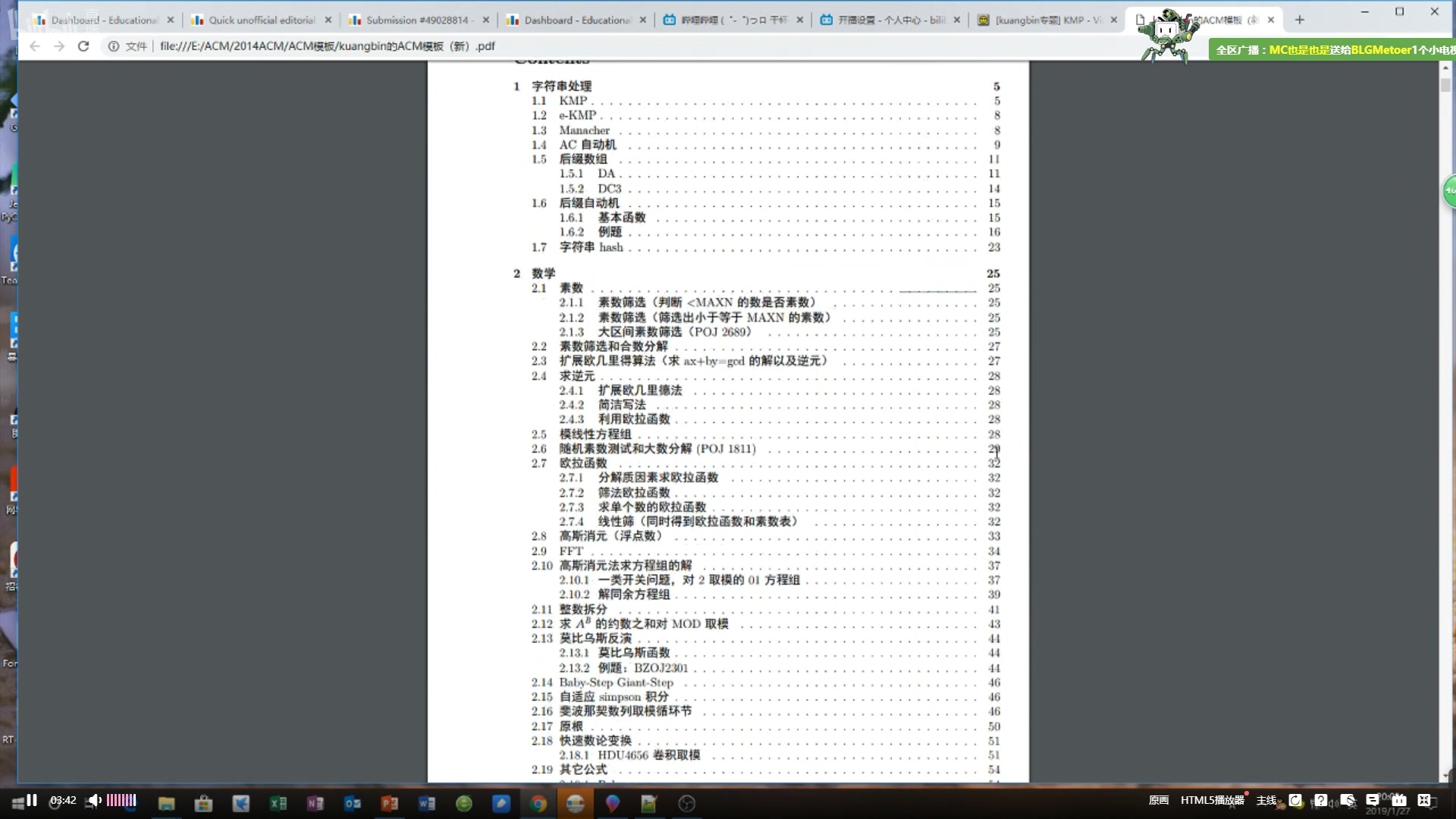The image size is (1456, 819).
Task: Open PowerPoint from the taskbar
Action: tap(390, 802)
